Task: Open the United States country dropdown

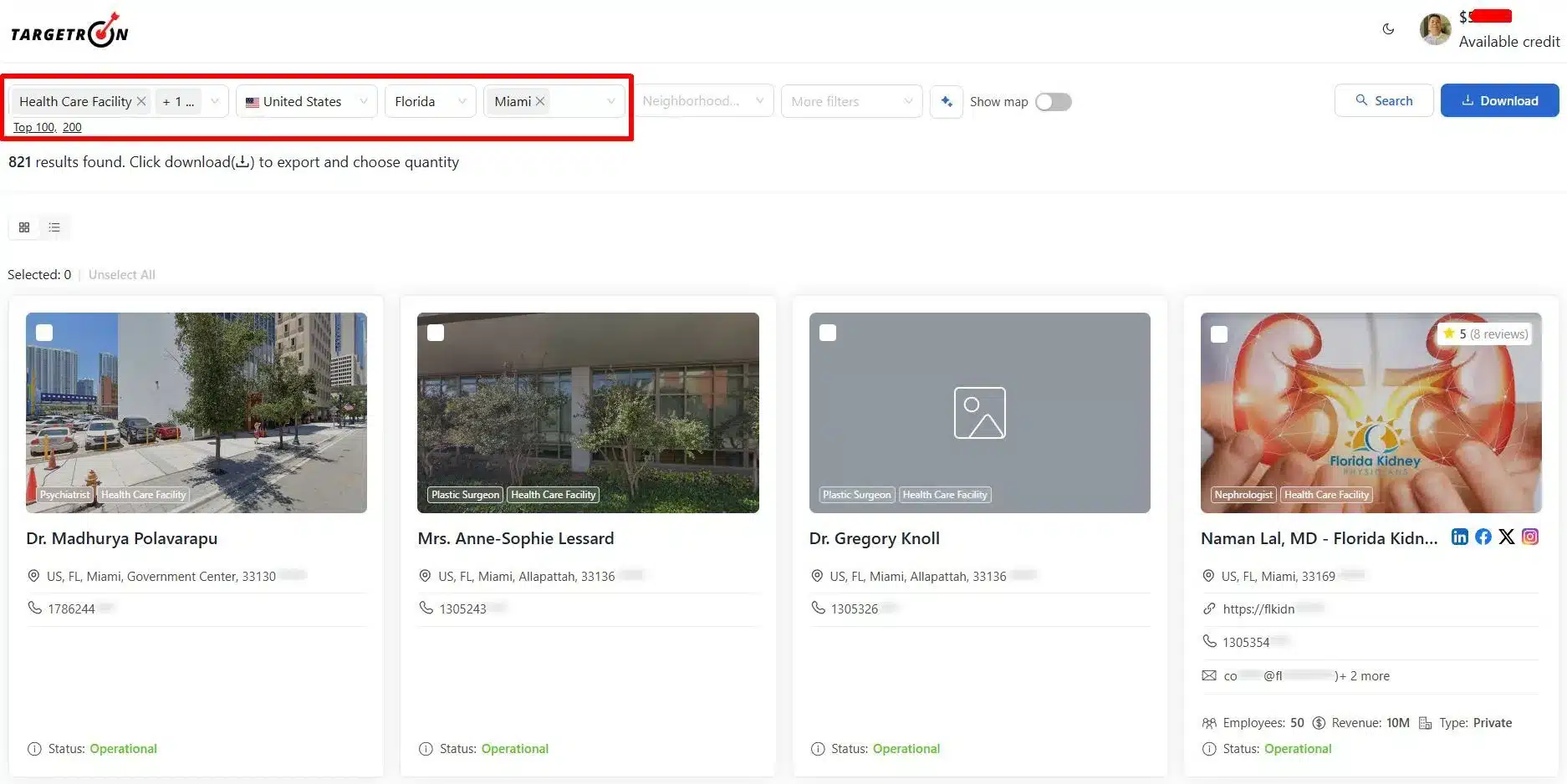Action: pyautogui.click(x=307, y=101)
